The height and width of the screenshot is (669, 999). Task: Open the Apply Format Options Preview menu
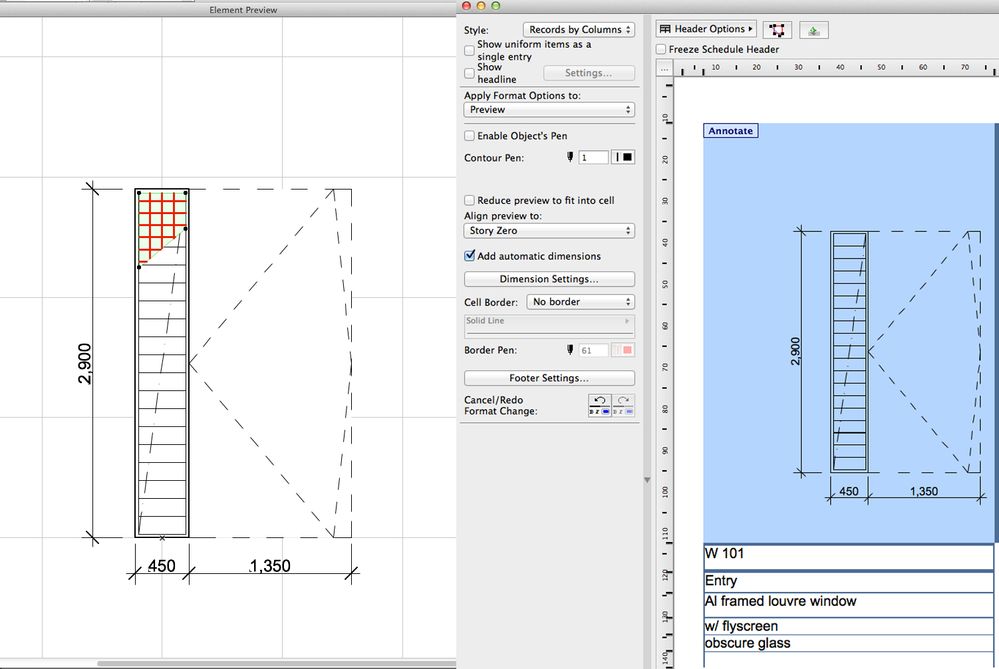549,110
